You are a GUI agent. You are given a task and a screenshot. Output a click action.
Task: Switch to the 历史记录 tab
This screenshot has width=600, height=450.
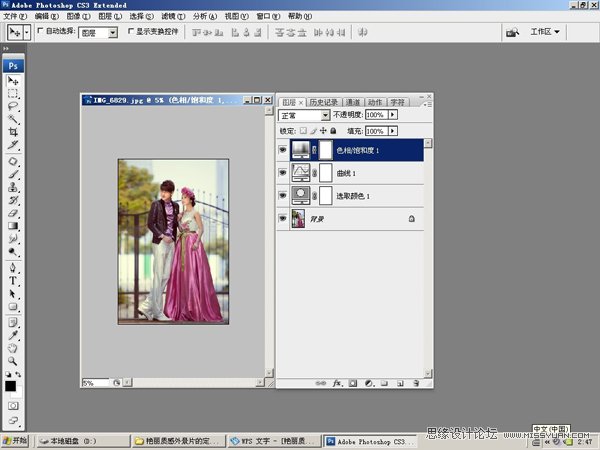[323, 102]
